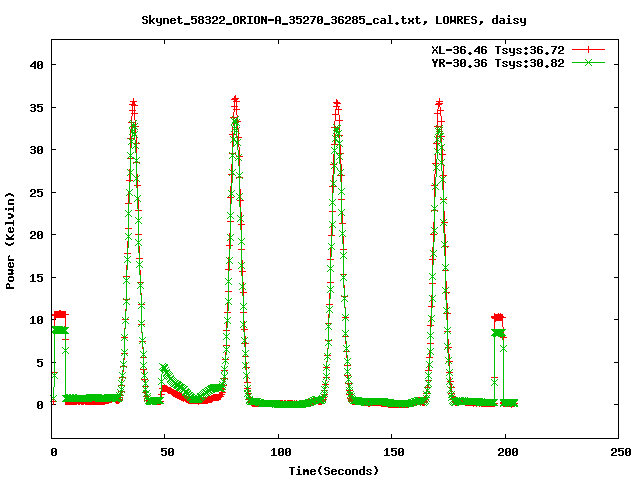This screenshot has height=480, width=640.
Task: Click the y-axis tick label 15
Action: (x=37, y=278)
